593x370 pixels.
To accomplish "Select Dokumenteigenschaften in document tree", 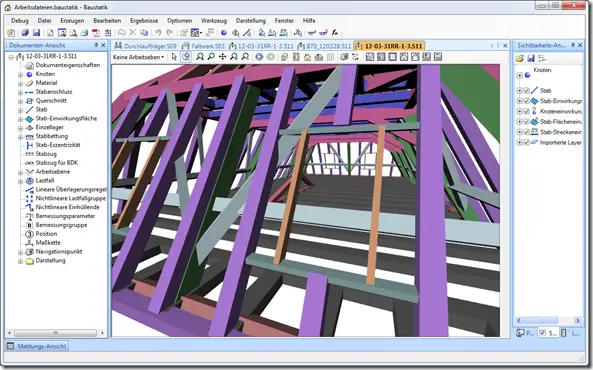I will coord(68,65).
